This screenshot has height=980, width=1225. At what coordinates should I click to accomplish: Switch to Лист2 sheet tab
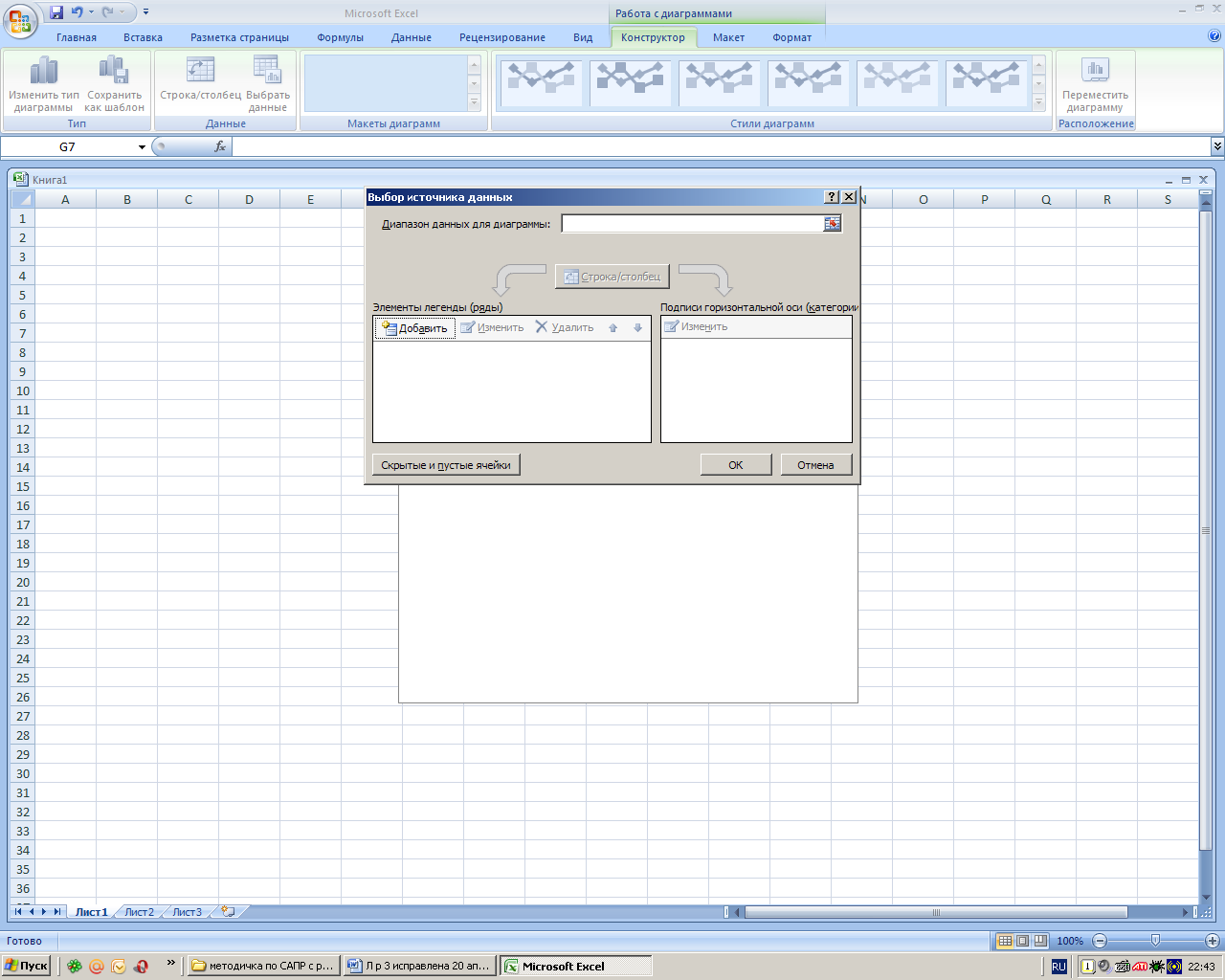[140, 912]
